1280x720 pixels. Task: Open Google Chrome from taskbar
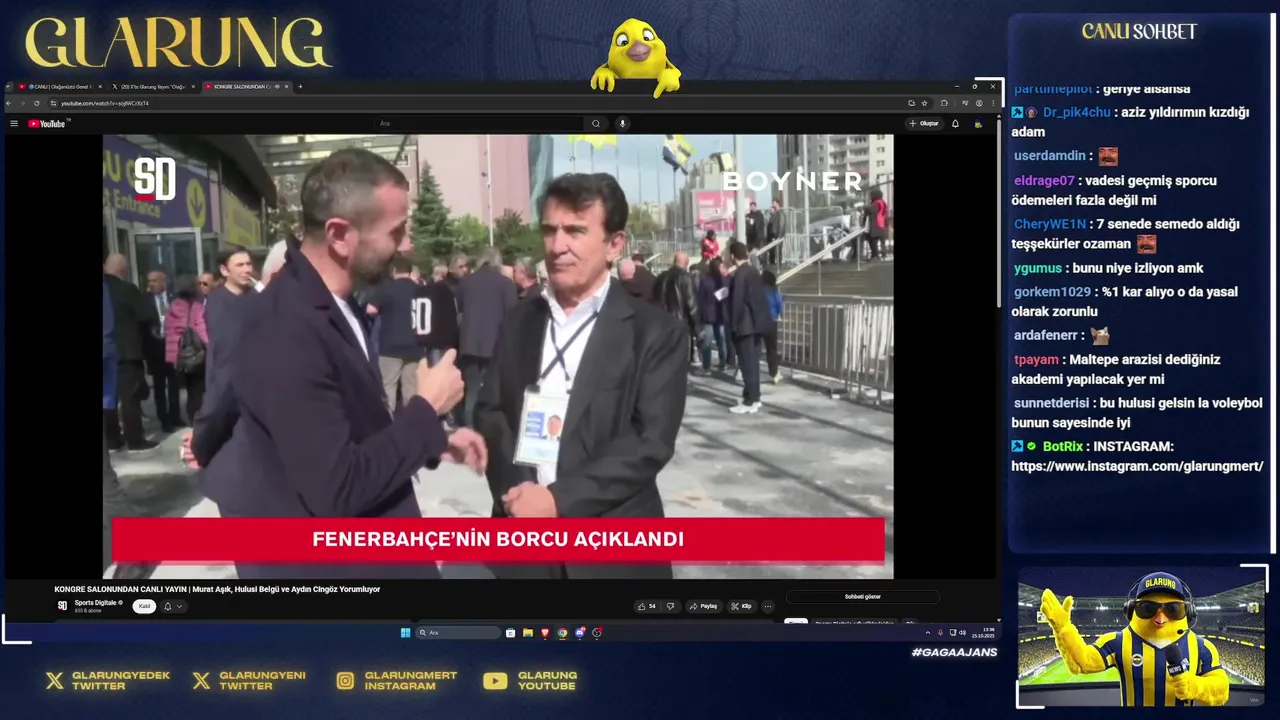[562, 633]
